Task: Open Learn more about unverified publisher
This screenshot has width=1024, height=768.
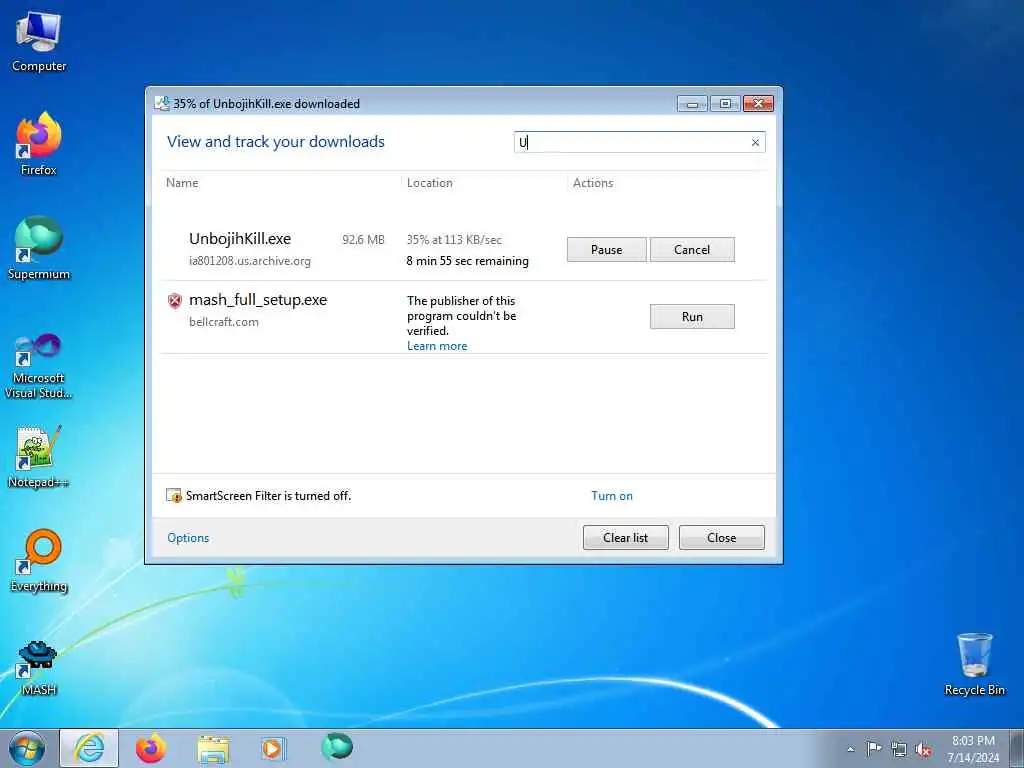Action: click(437, 346)
